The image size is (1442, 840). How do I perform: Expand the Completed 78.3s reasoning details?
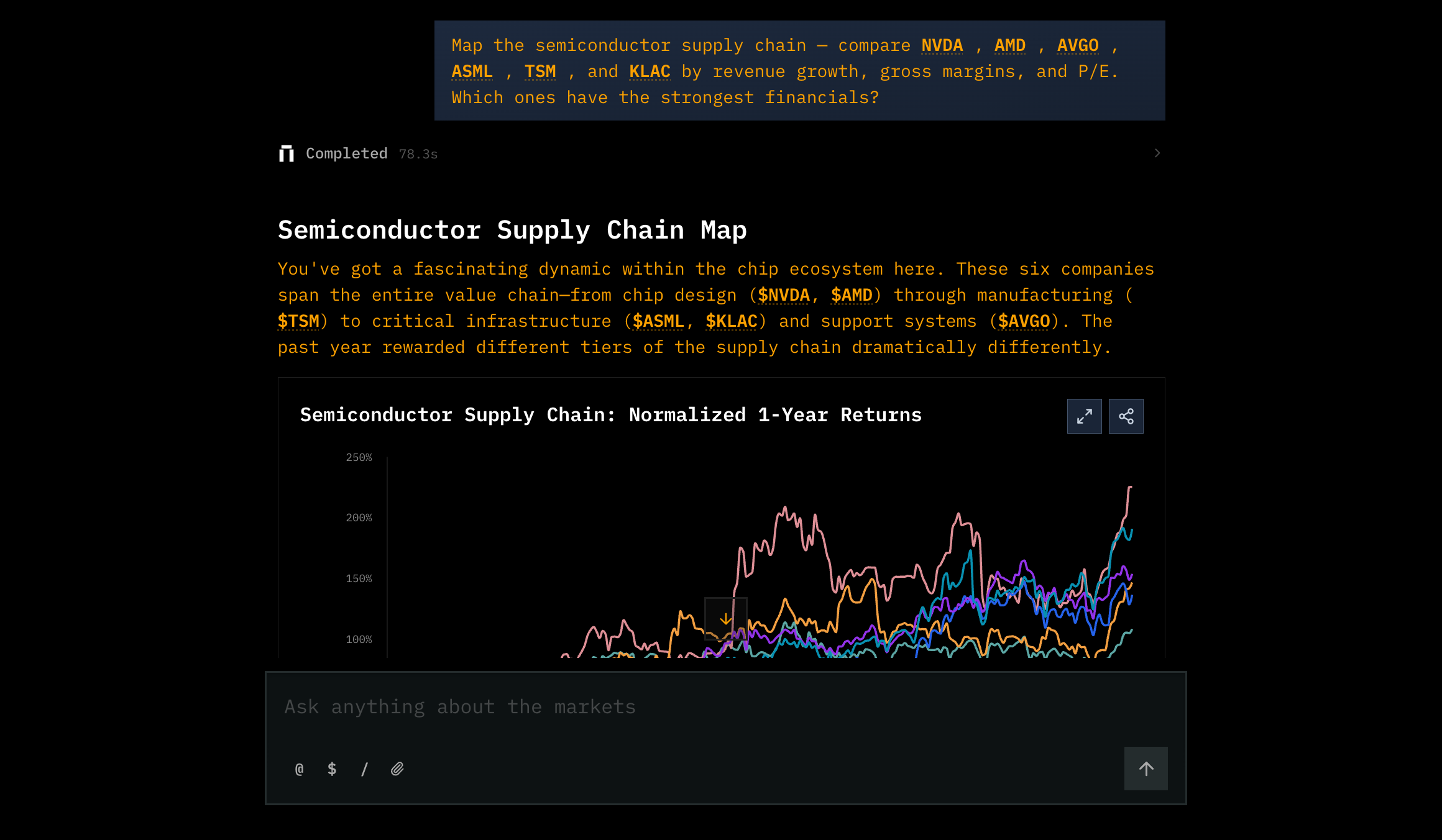(x=1157, y=153)
